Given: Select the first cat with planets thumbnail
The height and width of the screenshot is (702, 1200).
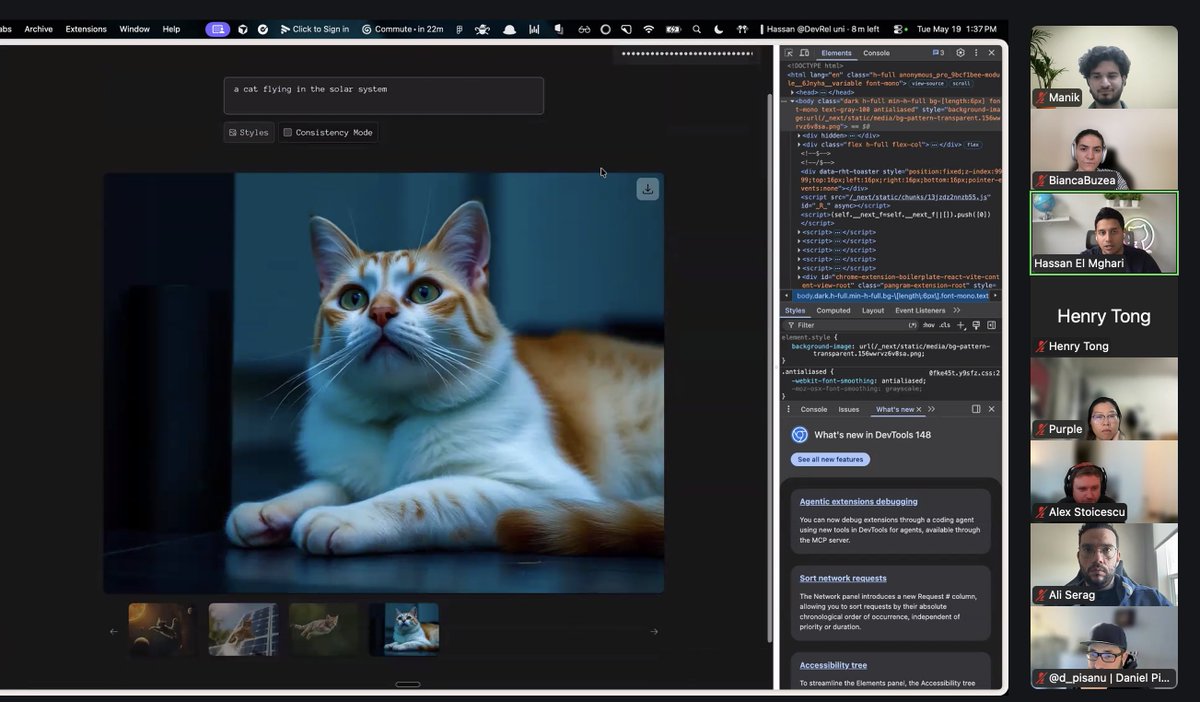Looking at the screenshot, I should (x=163, y=630).
